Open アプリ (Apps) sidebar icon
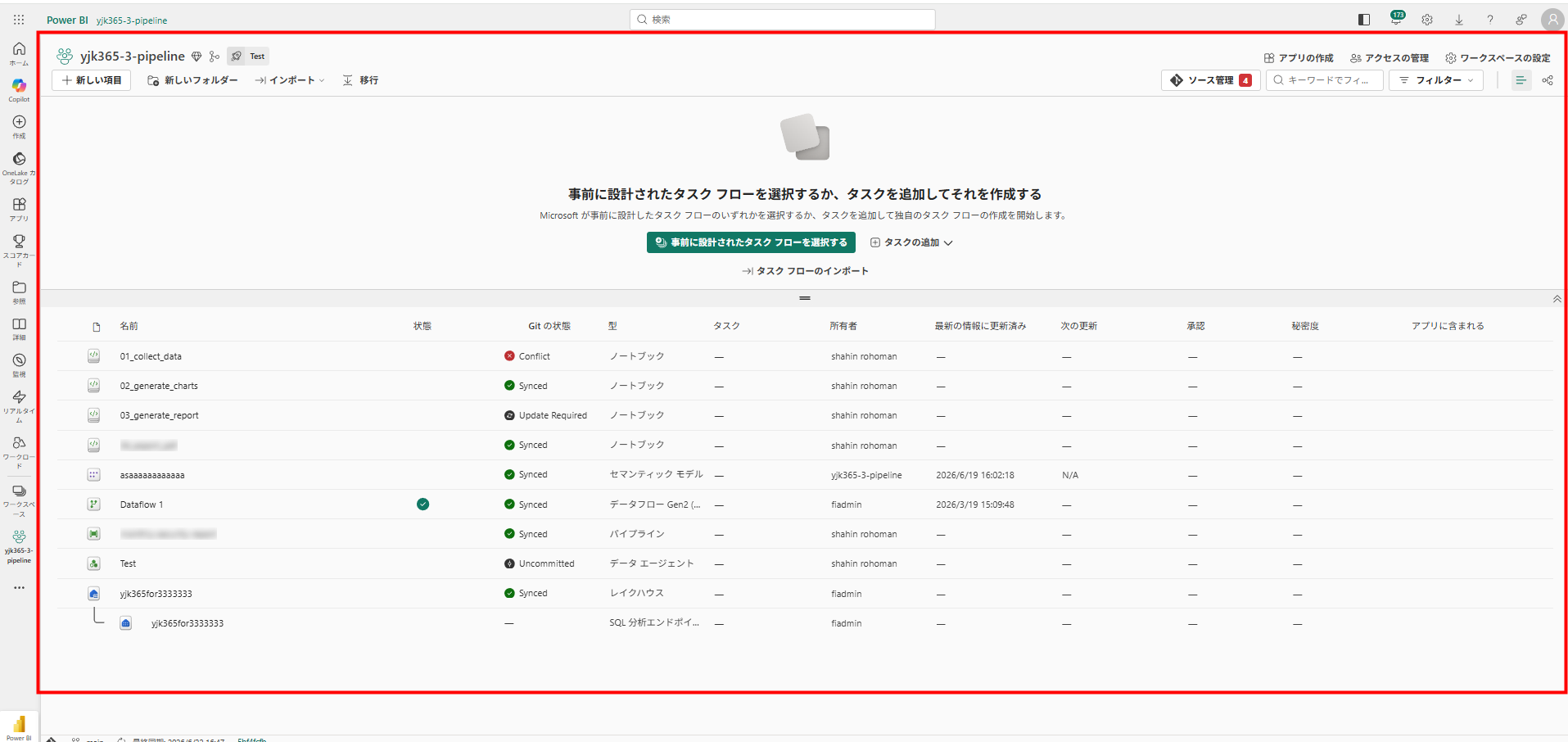Image resolution: width=1568 pixels, height=742 pixels. [19, 209]
